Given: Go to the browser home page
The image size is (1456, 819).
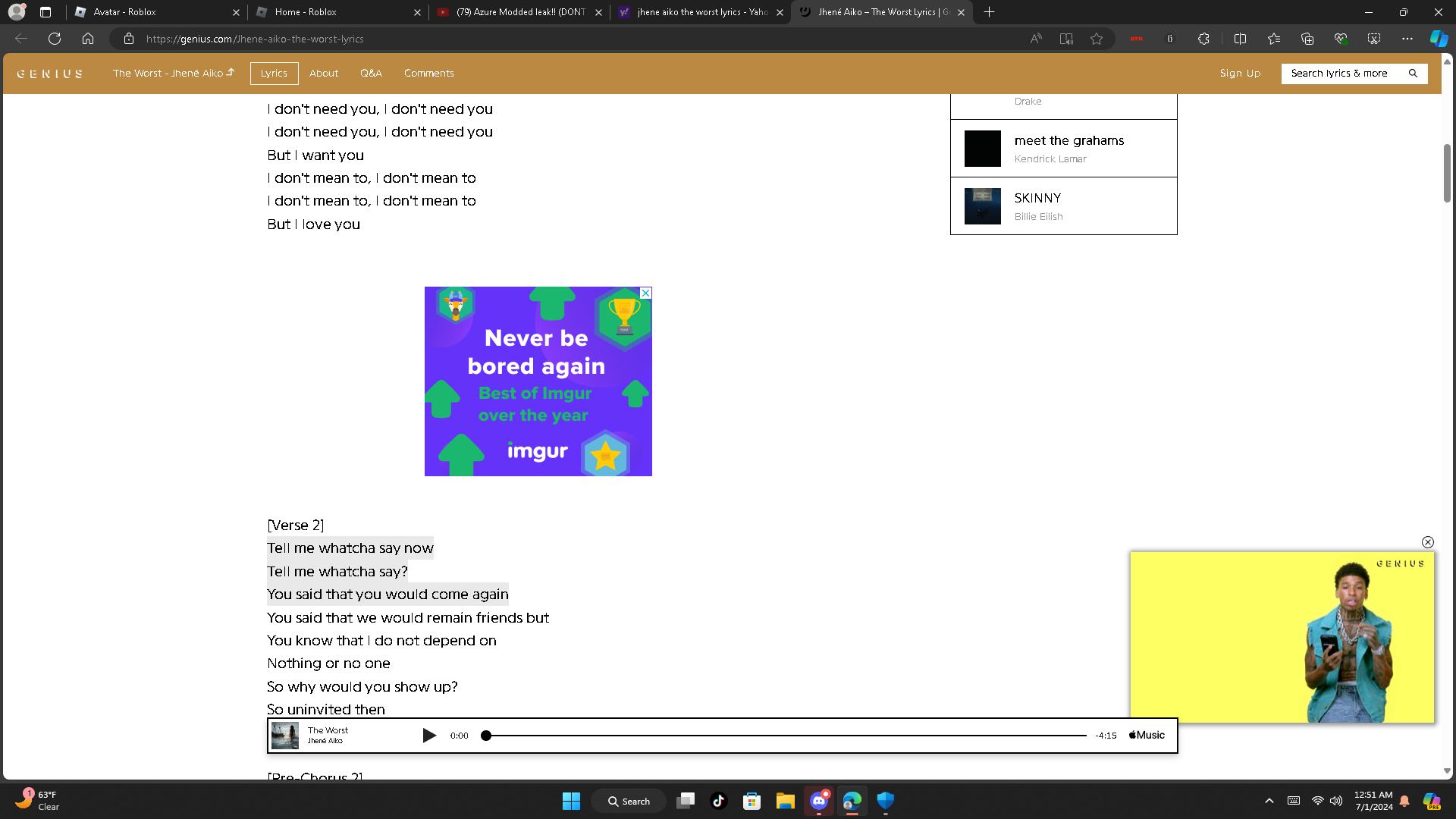Looking at the screenshot, I should point(88,39).
